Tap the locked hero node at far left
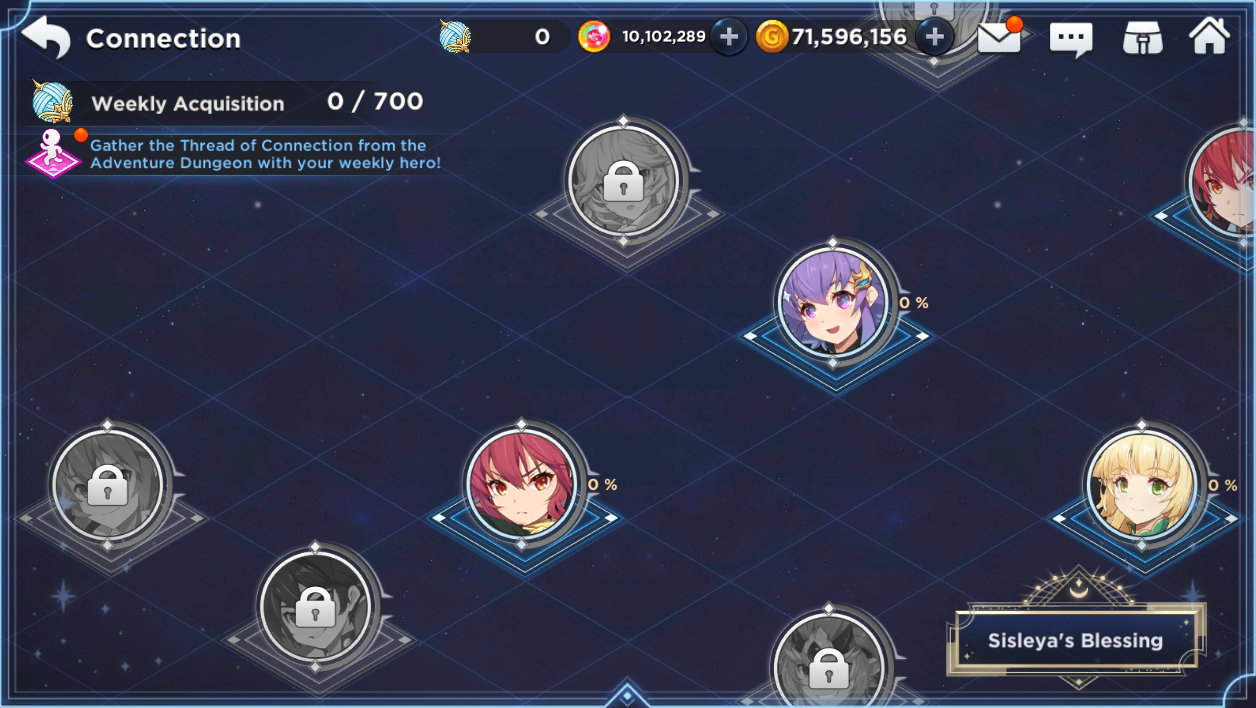 tap(107, 484)
